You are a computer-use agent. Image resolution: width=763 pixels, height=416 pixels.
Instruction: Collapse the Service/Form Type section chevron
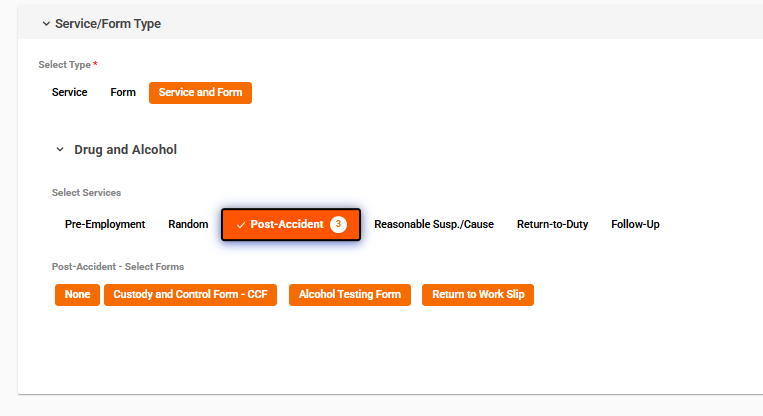click(x=45, y=24)
